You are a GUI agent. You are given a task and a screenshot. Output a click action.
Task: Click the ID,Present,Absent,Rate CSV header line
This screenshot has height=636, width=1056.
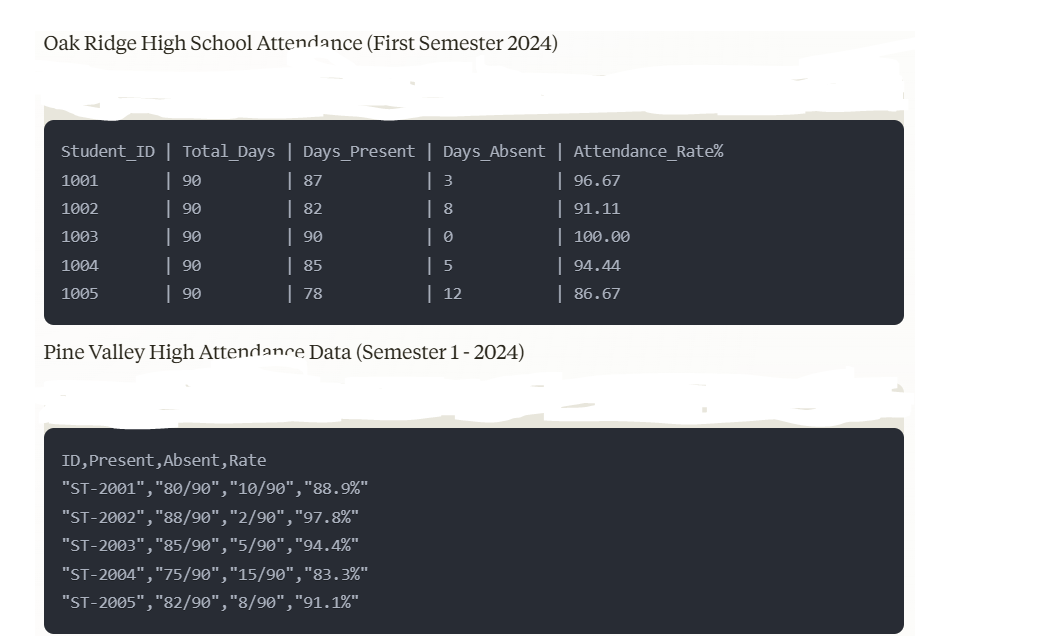(164, 461)
